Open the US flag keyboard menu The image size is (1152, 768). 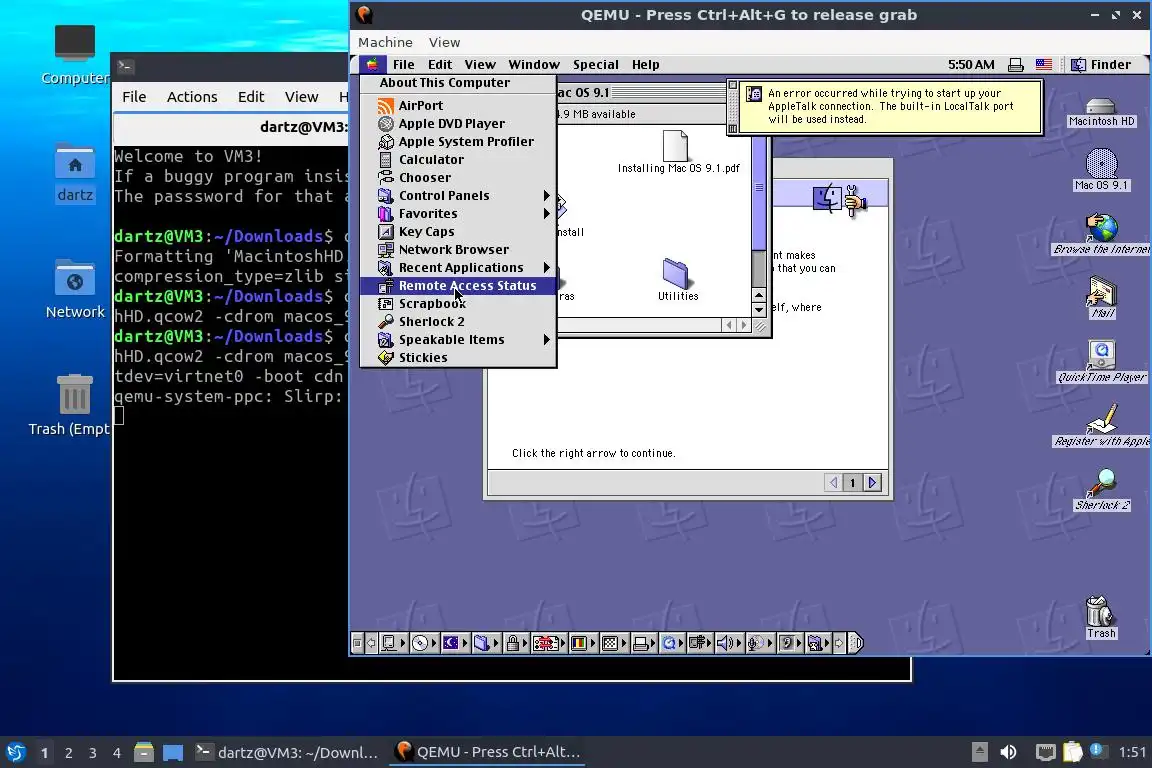1043,65
